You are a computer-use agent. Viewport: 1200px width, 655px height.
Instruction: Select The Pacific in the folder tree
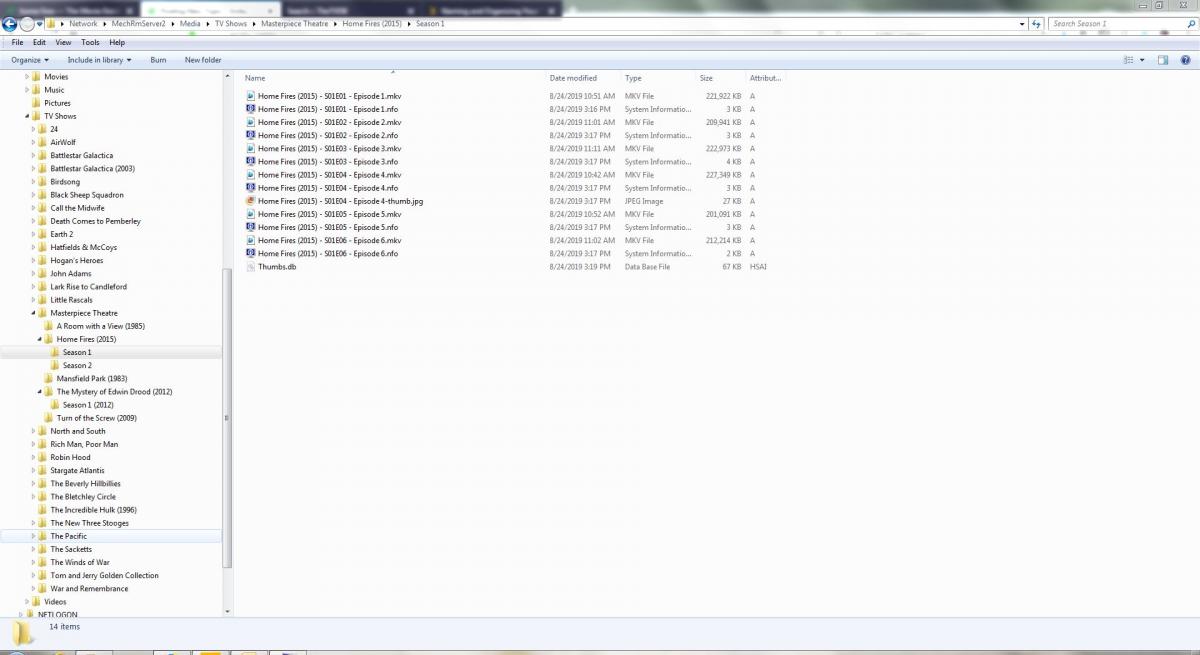(x=69, y=536)
